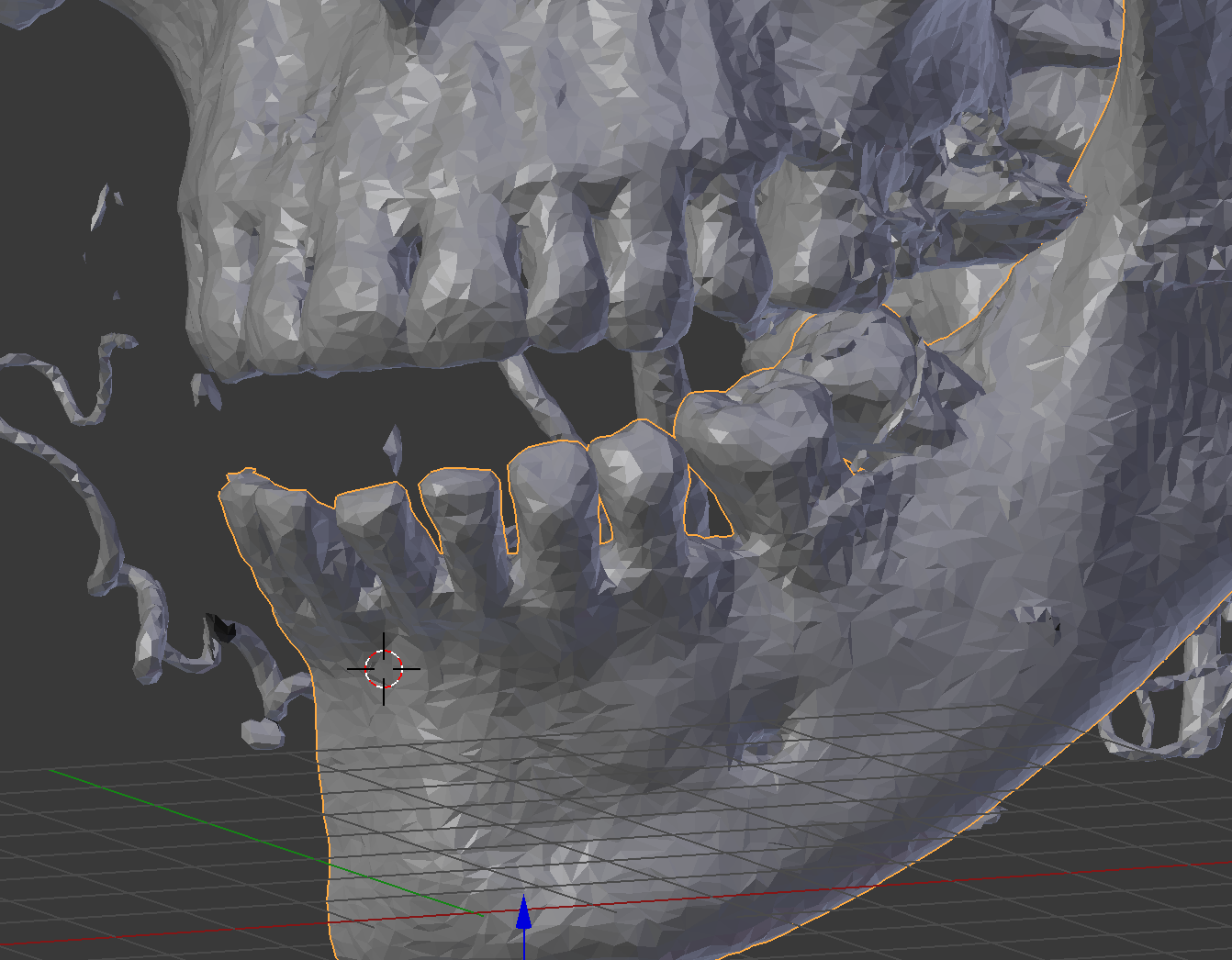Click the 3D cursor crosshair on the jaw
This screenshot has width=1232, height=960.
pyautogui.click(x=384, y=669)
